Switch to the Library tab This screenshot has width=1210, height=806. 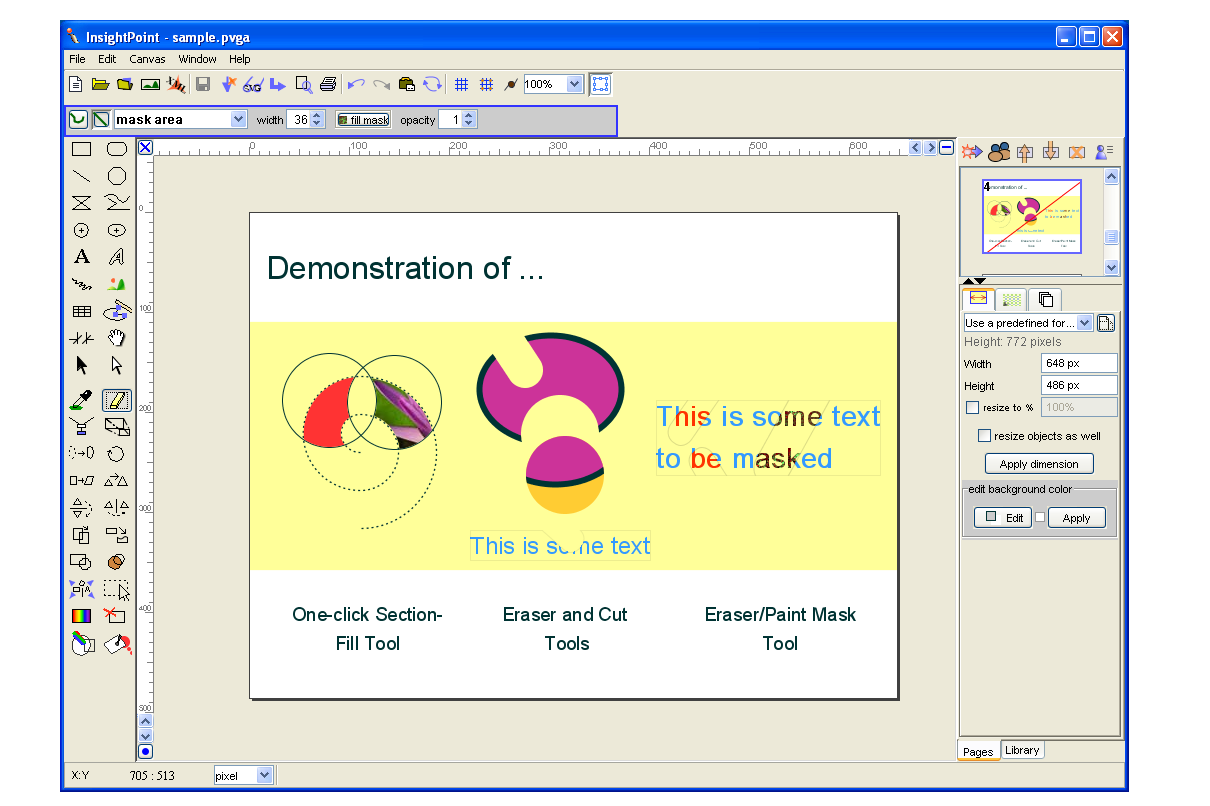(x=1021, y=749)
